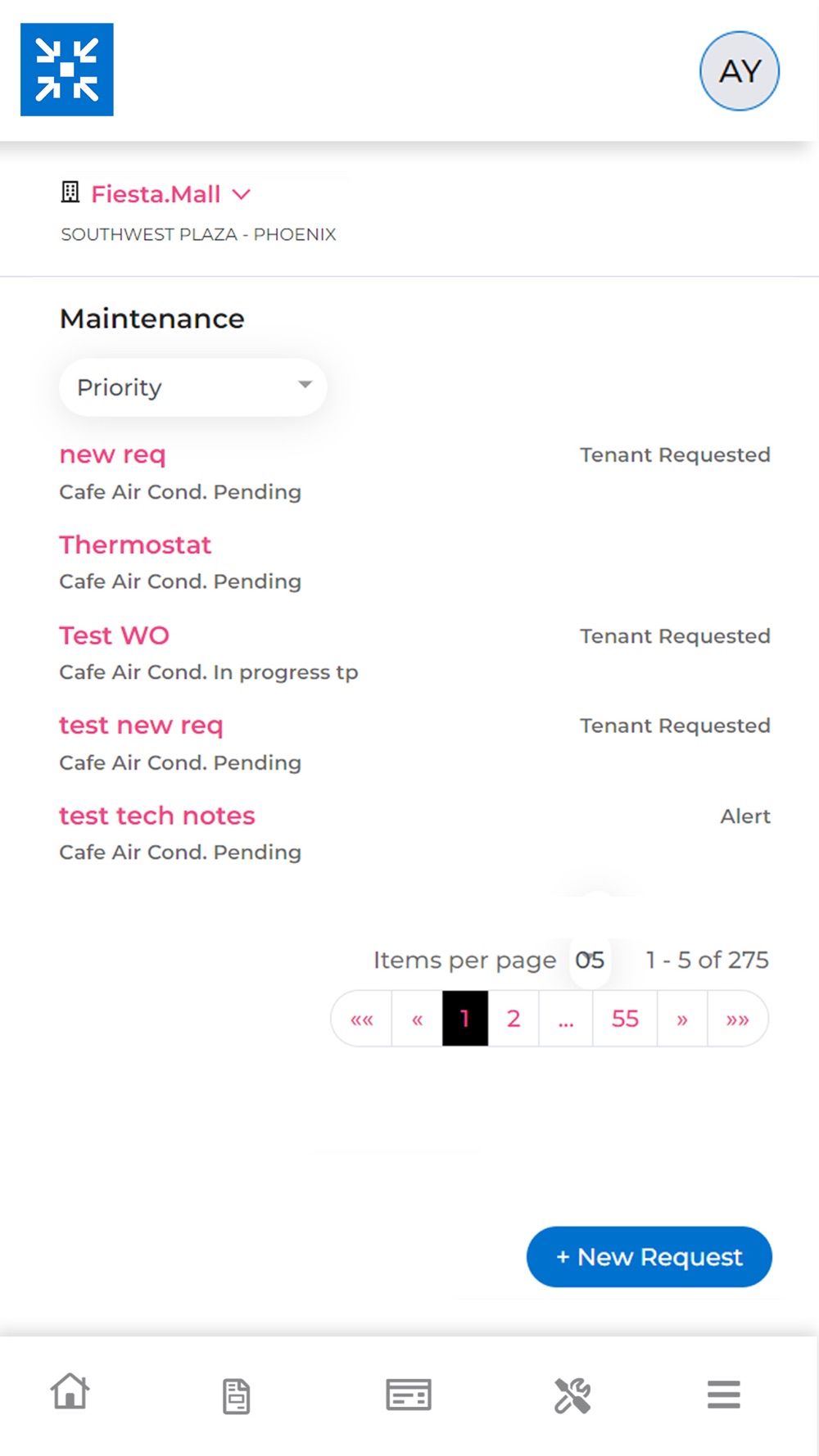Viewport: 819px width, 1456px height.
Task: Change items per page value 05
Action: coord(590,960)
